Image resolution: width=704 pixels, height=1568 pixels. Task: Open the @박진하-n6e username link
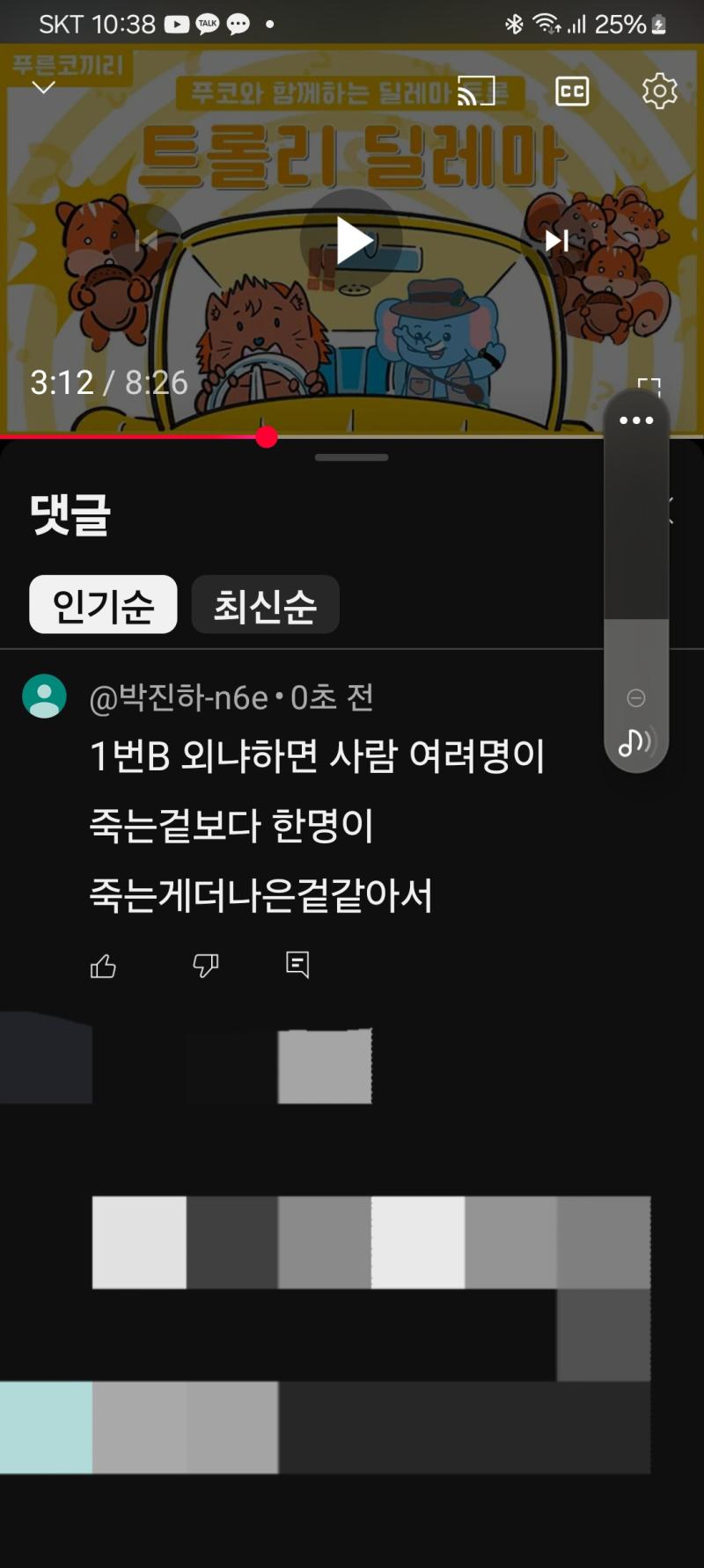(179, 697)
